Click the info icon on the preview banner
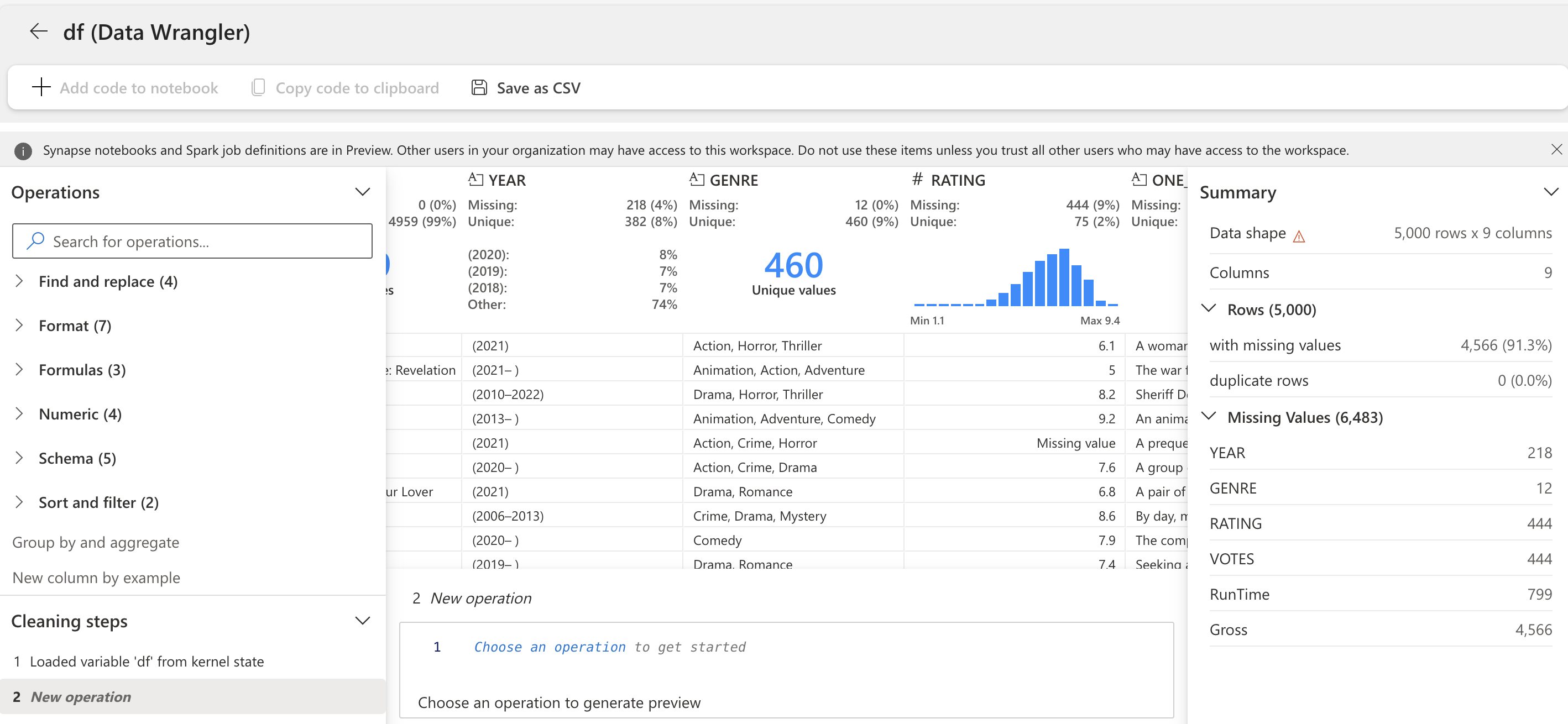The width and height of the screenshot is (1568, 724). pyautogui.click(x=23, y=151)
